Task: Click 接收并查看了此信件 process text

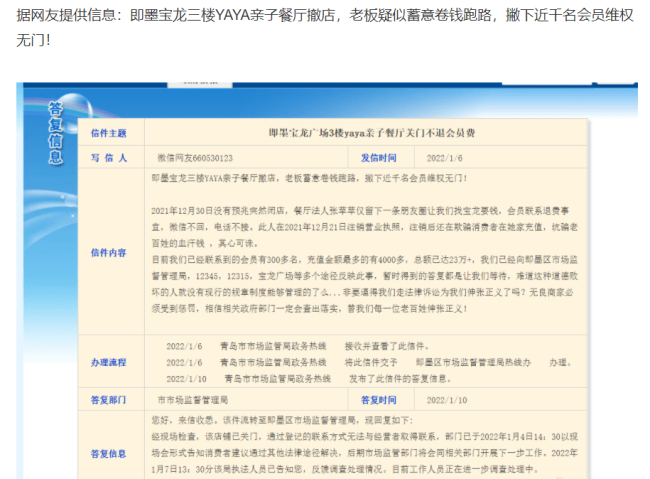Action: click(x=387, y=346)
